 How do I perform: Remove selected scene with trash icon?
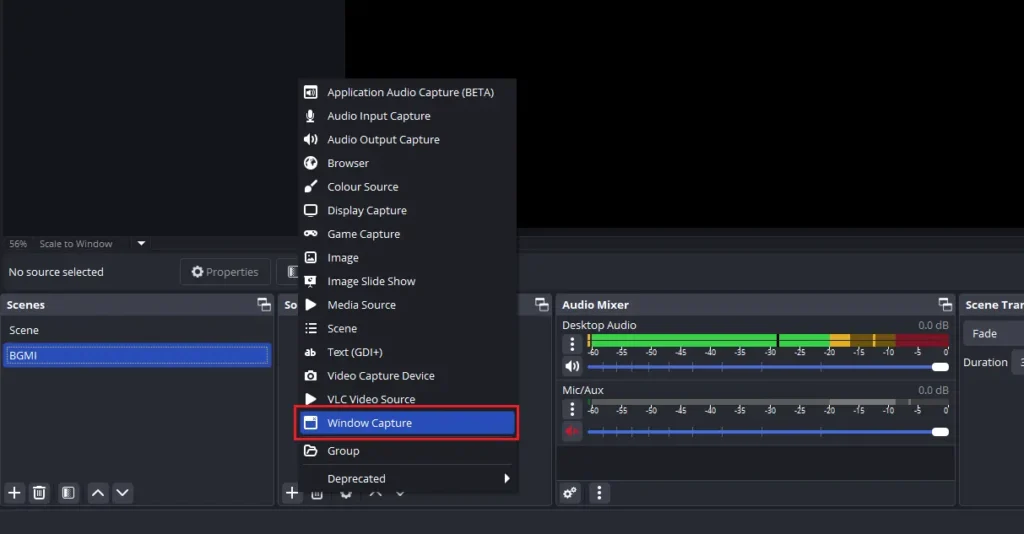[x=39, y=493]
